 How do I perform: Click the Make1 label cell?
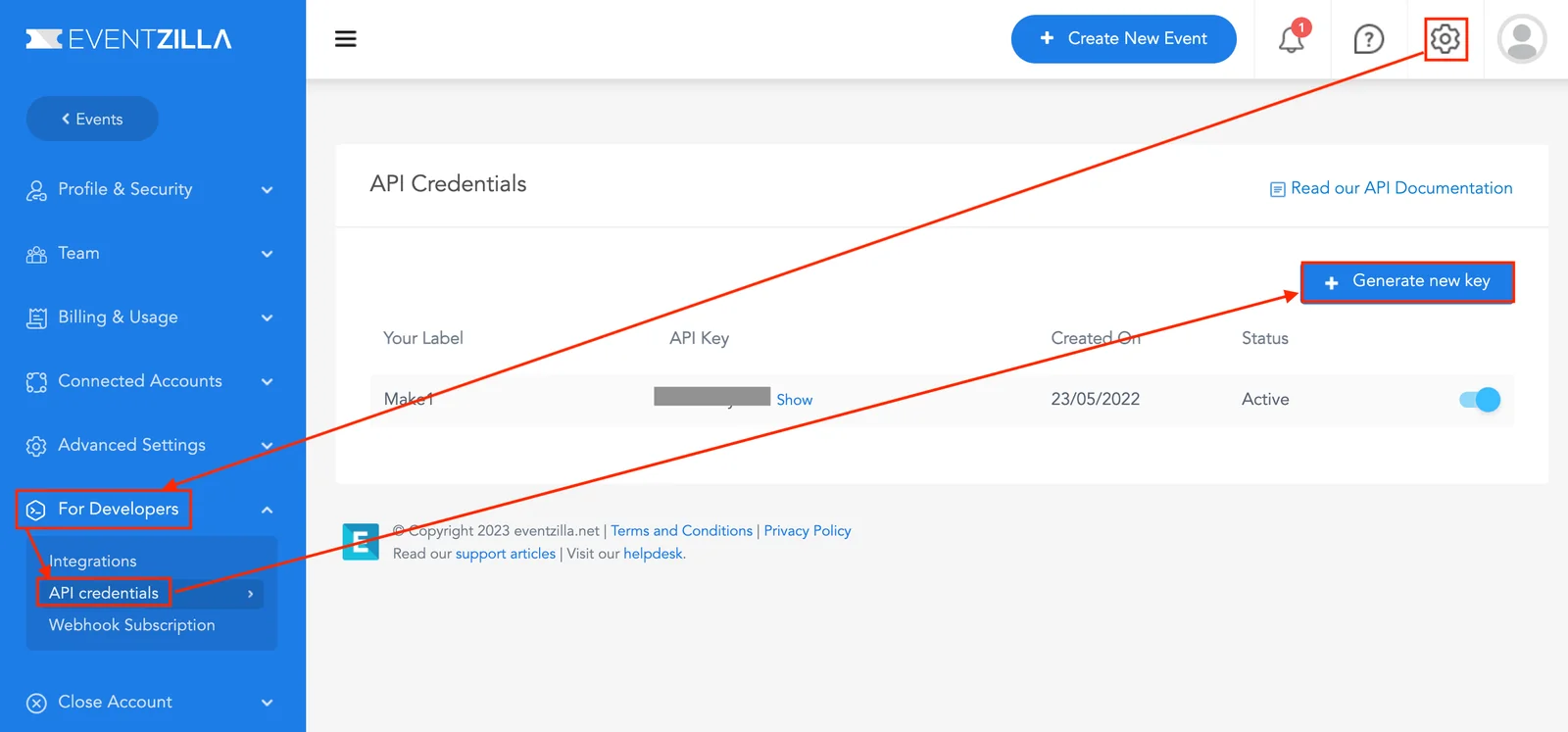click(x=409, y=399)
